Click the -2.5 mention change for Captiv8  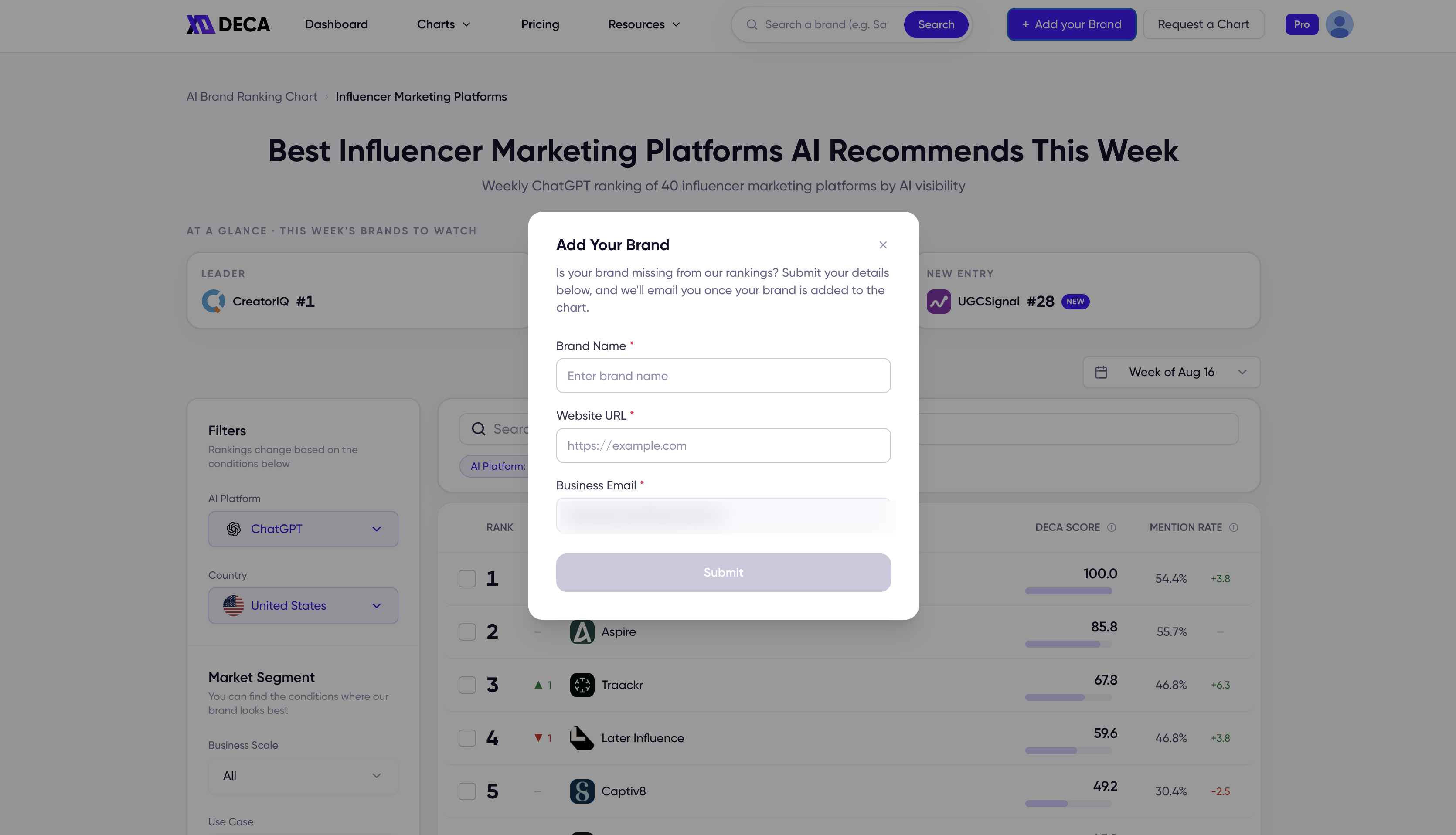click(1220, 791)
